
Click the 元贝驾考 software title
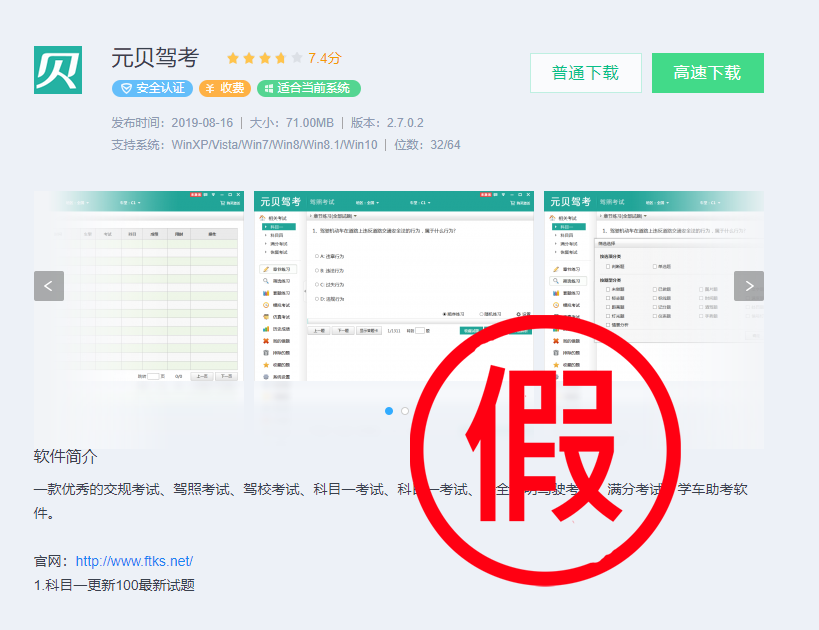click(155, 57)
